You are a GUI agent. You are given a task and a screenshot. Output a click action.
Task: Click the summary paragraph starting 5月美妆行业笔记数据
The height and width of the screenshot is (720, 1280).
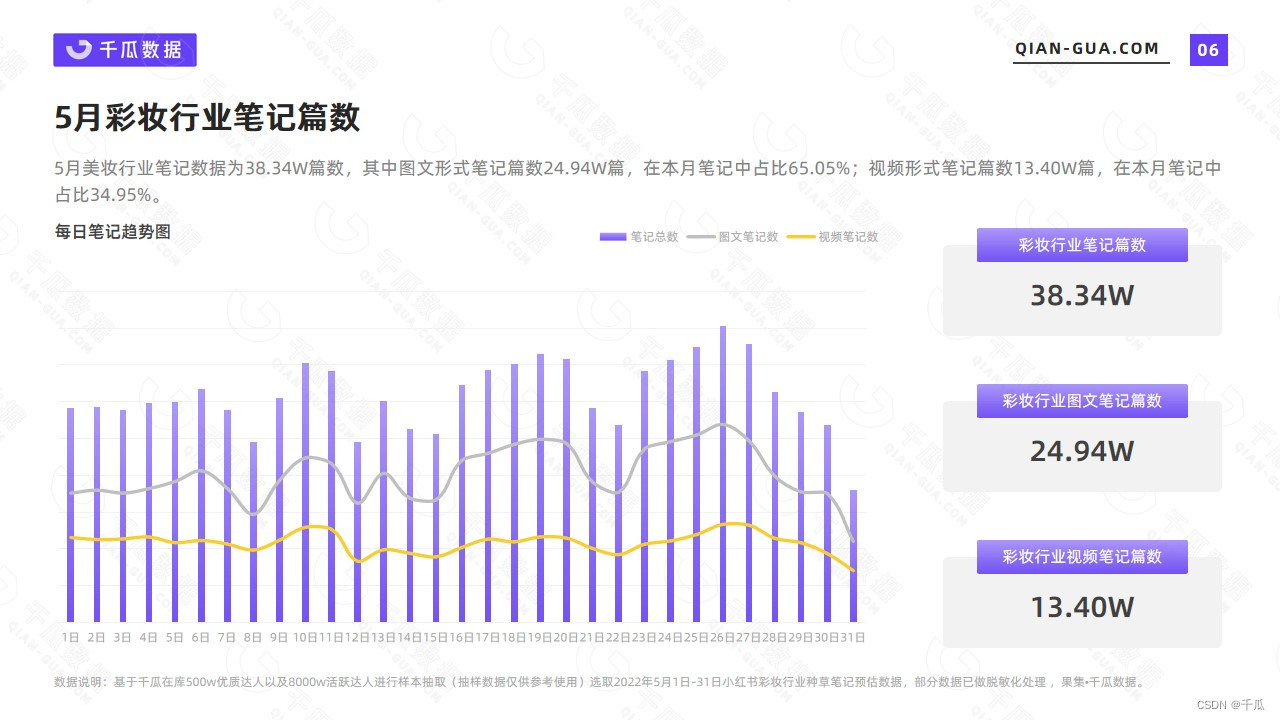[x=638, y=181]
